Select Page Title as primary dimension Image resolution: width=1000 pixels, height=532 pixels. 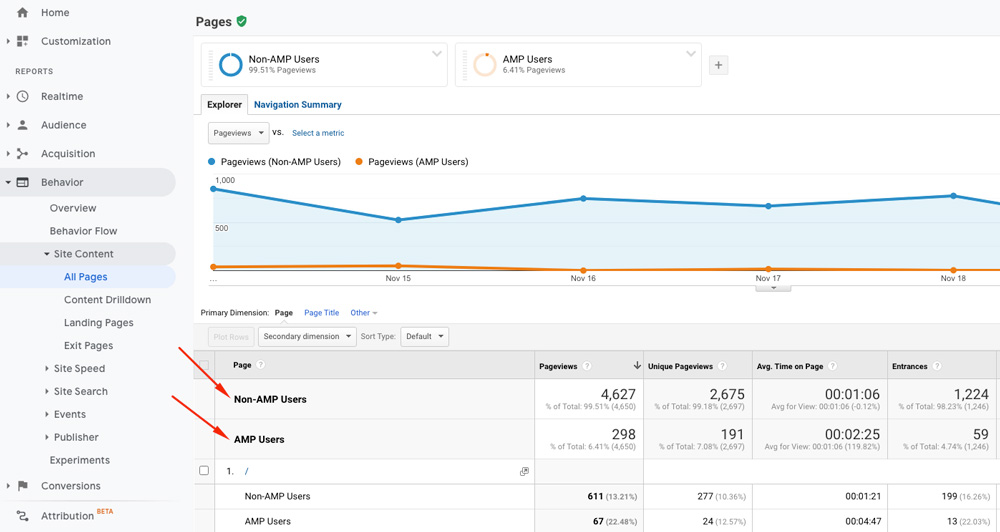[x=321, y=313]
